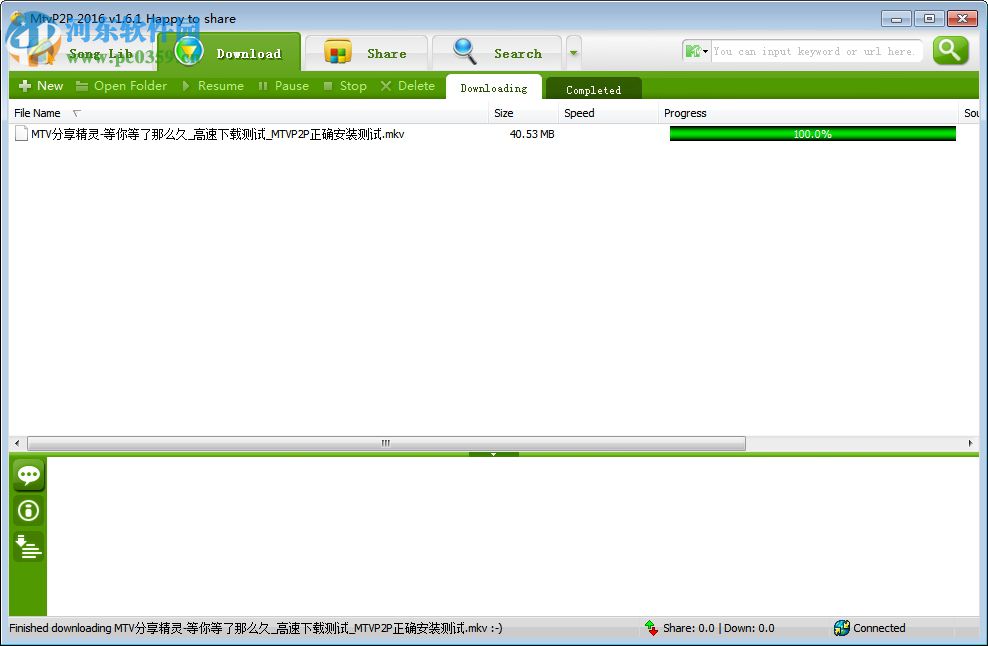The height and width of the screenshot is (646, 988).
Task: Click the green magnifier search button
Action: coord(950,50)
